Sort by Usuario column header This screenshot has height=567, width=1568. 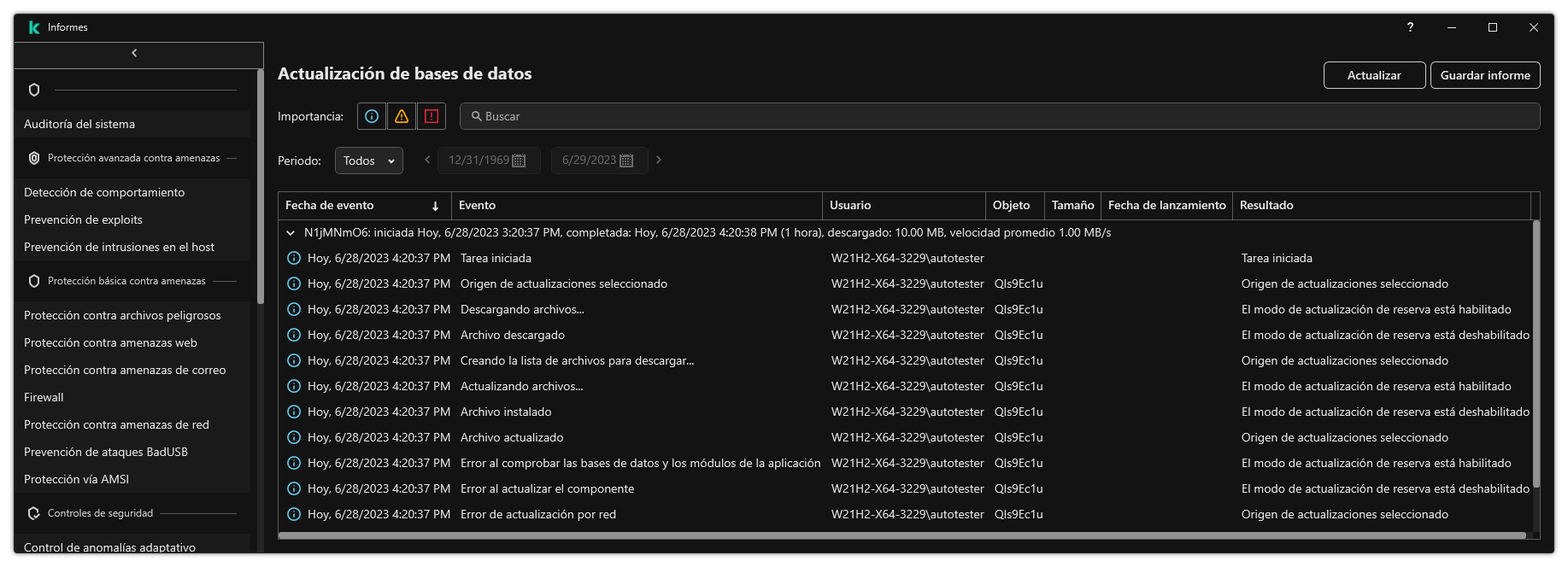point(904,206)
